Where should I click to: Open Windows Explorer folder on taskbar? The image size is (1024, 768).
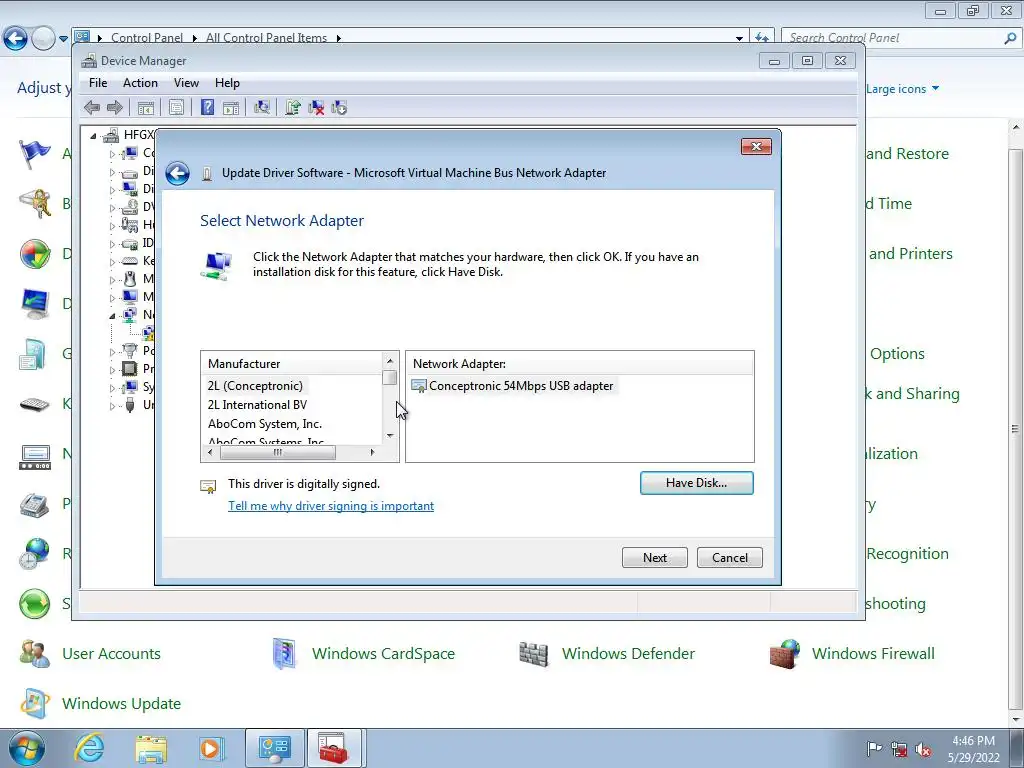tap(151, 748)
